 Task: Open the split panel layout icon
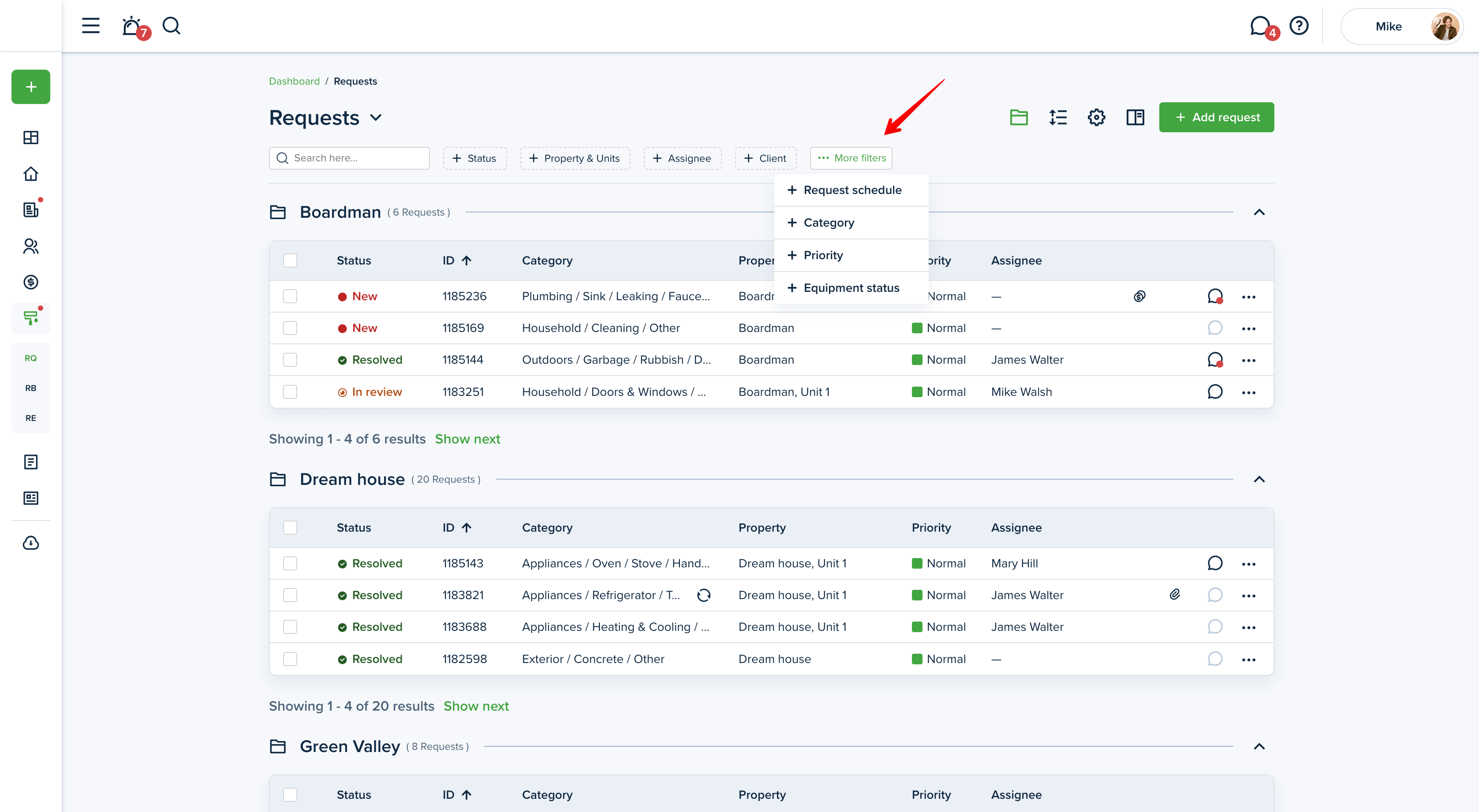click(x=1135, y=118)
